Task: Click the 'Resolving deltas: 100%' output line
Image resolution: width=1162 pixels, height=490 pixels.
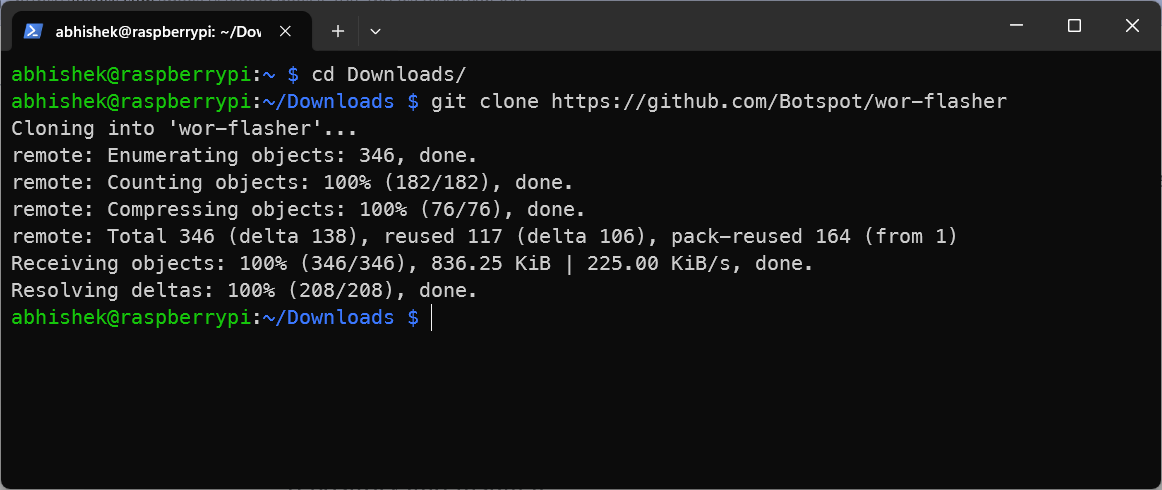Action: [244, 290]
